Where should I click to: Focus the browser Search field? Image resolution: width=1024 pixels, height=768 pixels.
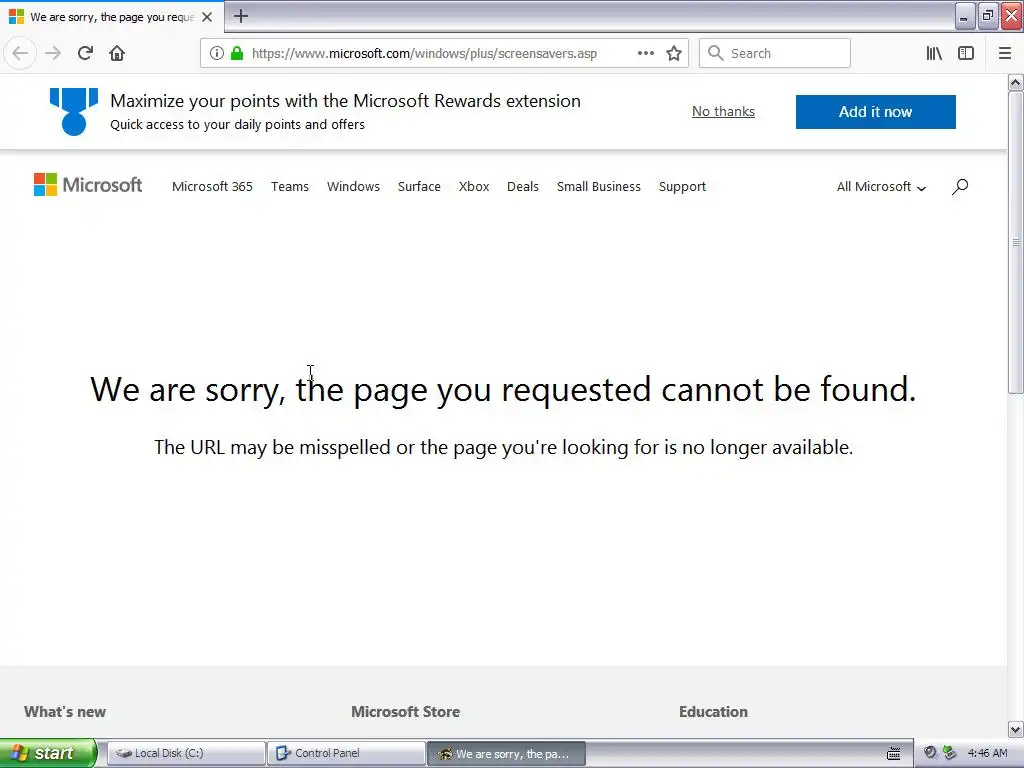(x=775, y=53)
